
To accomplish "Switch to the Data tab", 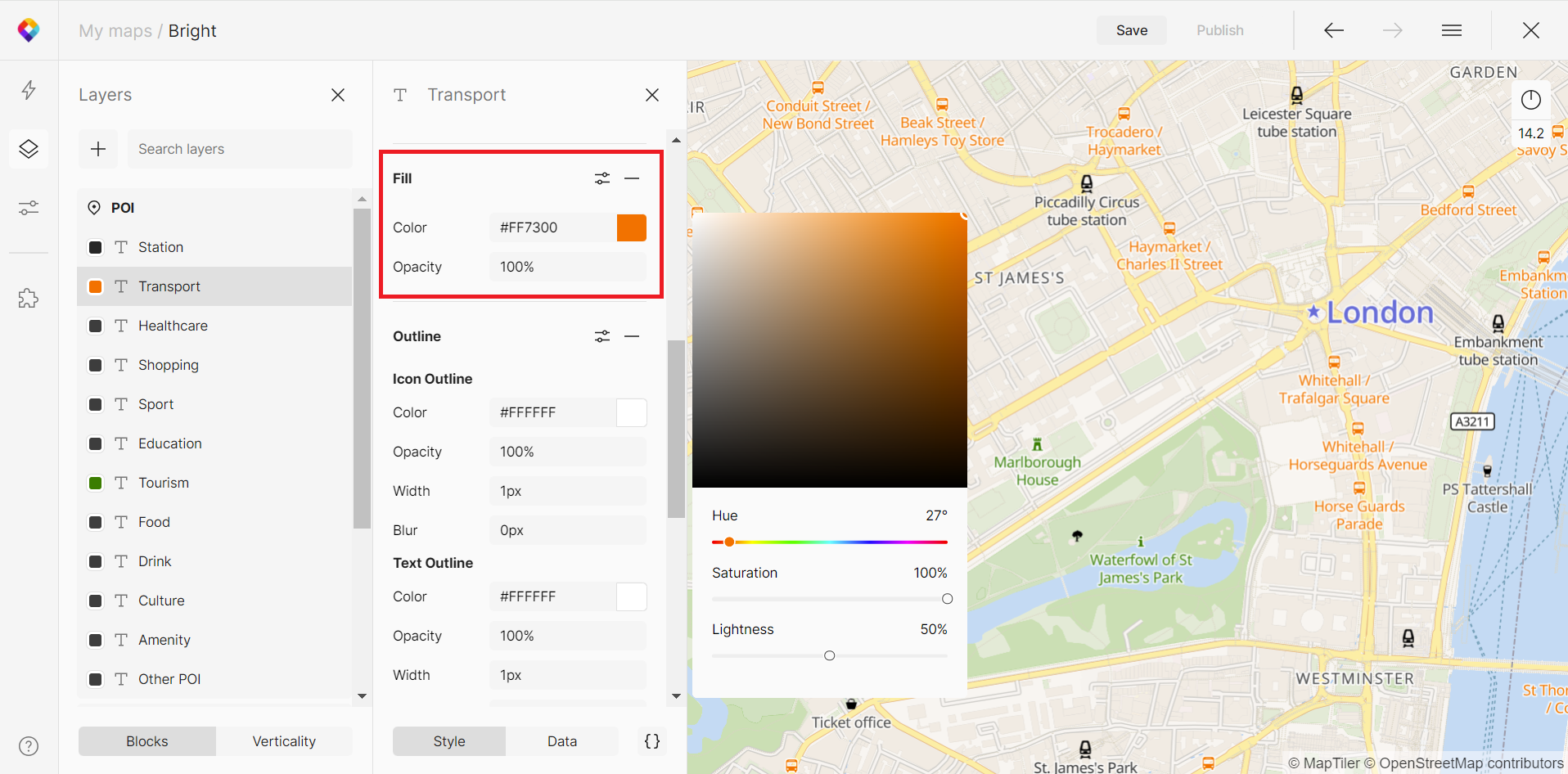I will [x=561, y=741].
